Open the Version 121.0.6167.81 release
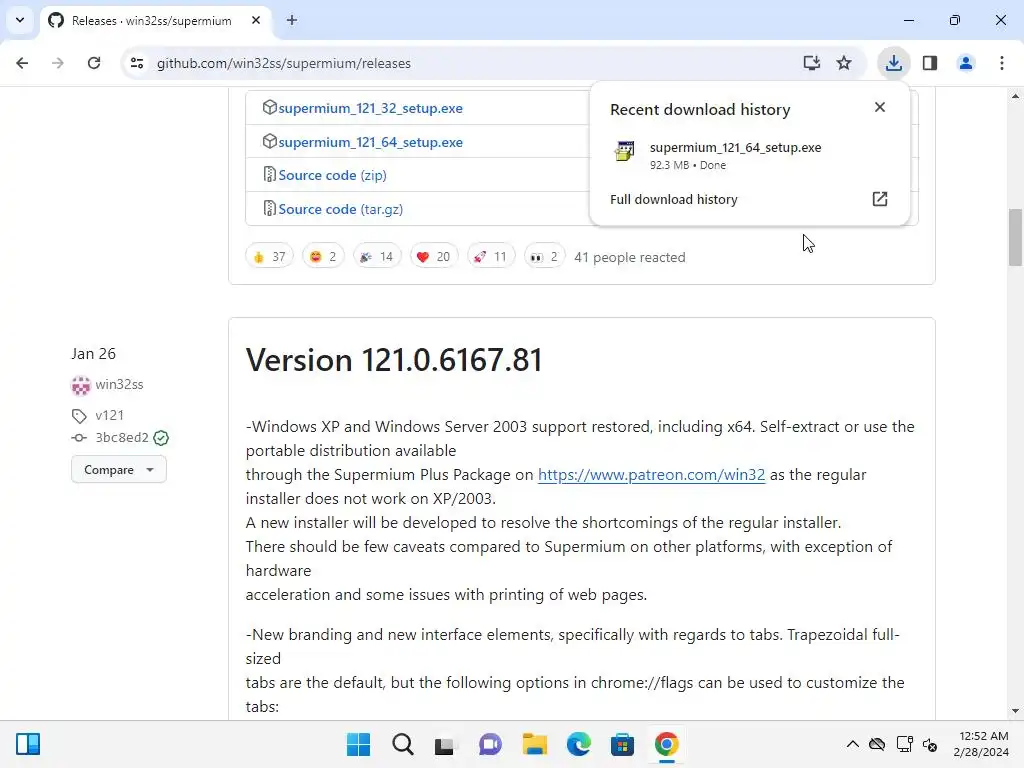 point(394,360)
